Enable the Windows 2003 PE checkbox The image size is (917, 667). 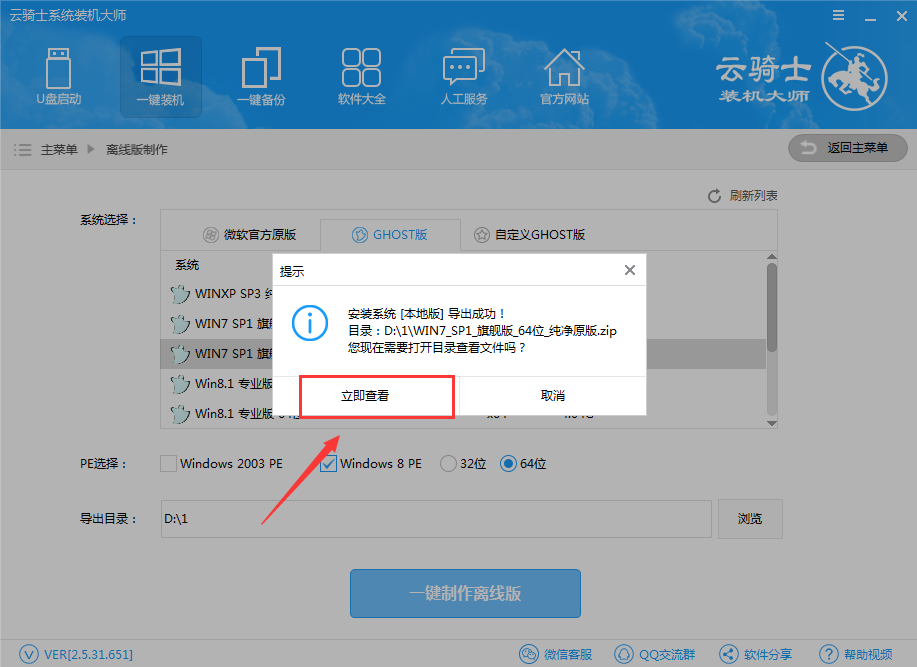[168, 463]
